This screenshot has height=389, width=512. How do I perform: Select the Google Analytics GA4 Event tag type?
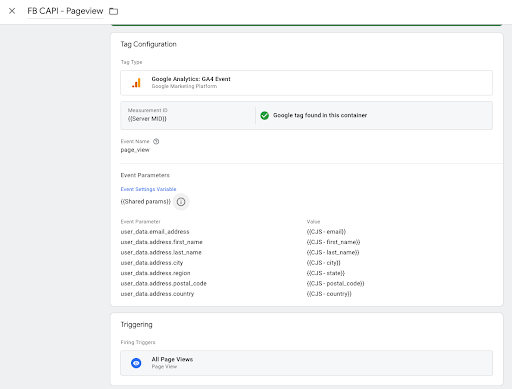tap(306, 83)
